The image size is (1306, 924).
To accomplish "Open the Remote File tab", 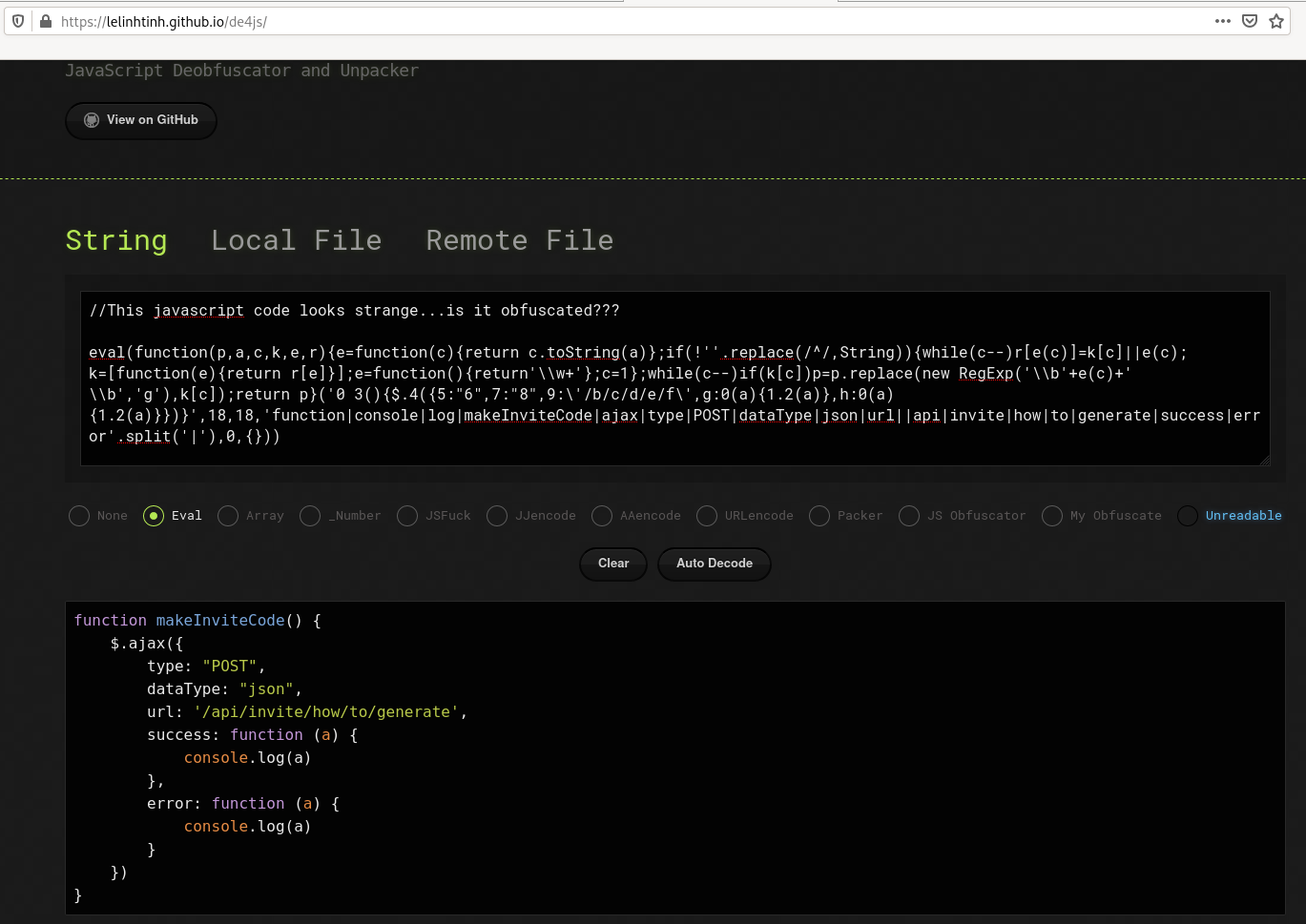I will click(x=519, y=240).
